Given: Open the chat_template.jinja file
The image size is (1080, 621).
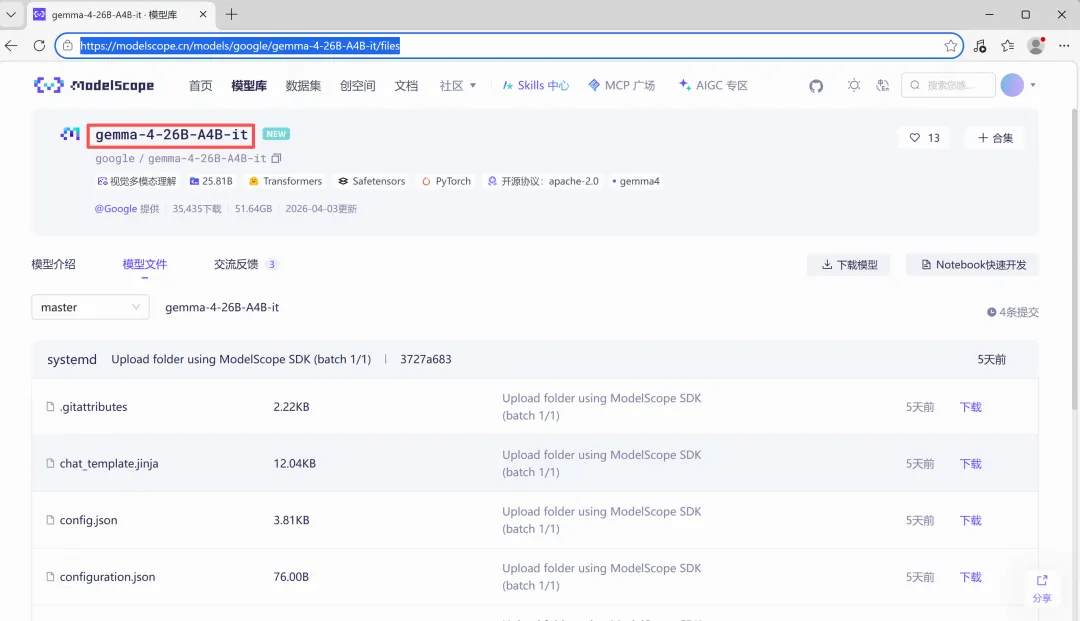Looking at the screenshot, I should (109, 463).
